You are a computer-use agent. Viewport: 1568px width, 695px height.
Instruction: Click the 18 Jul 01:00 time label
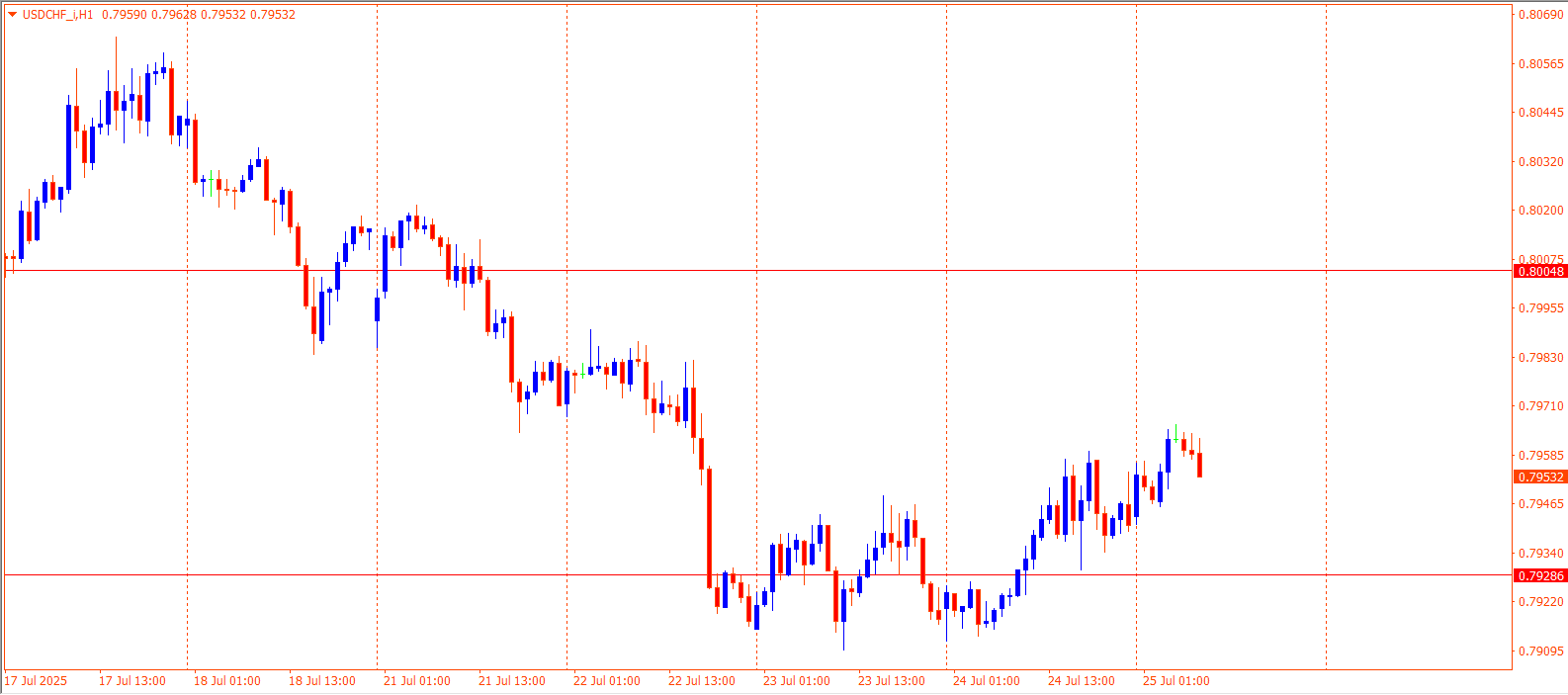(x=227, y=681)
